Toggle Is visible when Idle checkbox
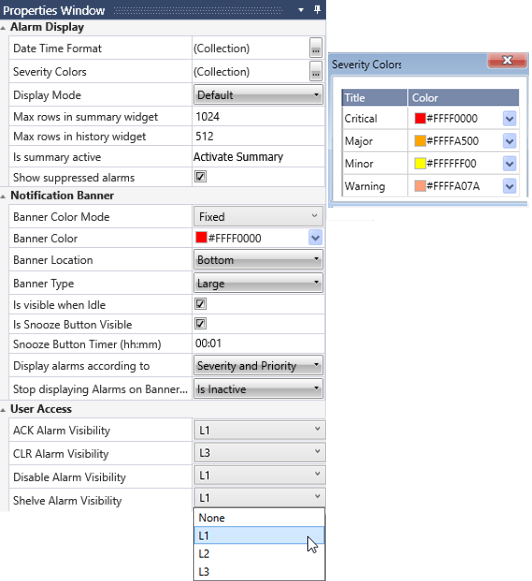This screenshot has height=581, width=532. (200, 304)
